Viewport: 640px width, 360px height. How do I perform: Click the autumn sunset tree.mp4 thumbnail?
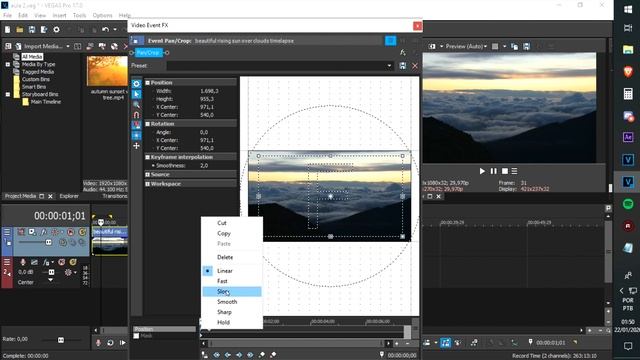107,71
